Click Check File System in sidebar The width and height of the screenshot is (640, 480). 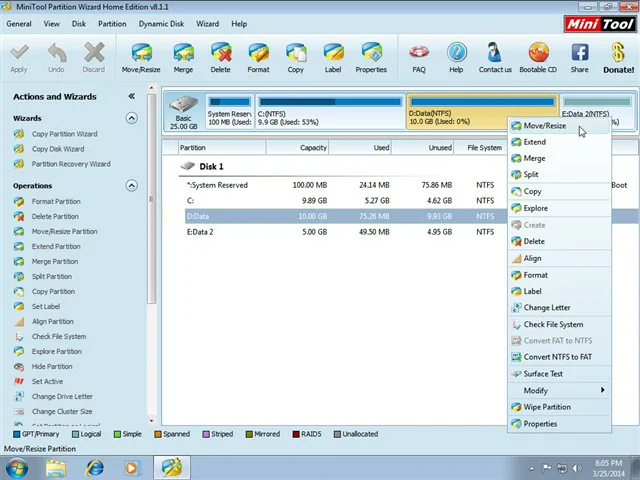pyautogui.click(x=58, y=337)
